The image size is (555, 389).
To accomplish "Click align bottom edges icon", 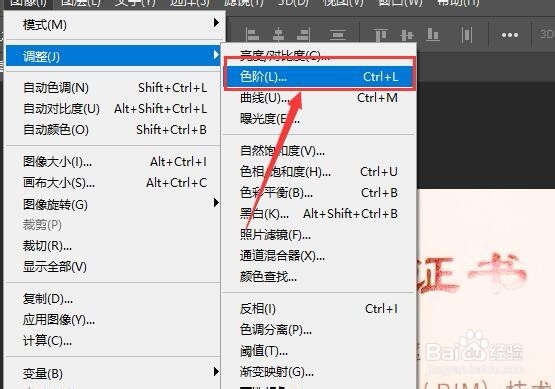I will tap(433, 35).
